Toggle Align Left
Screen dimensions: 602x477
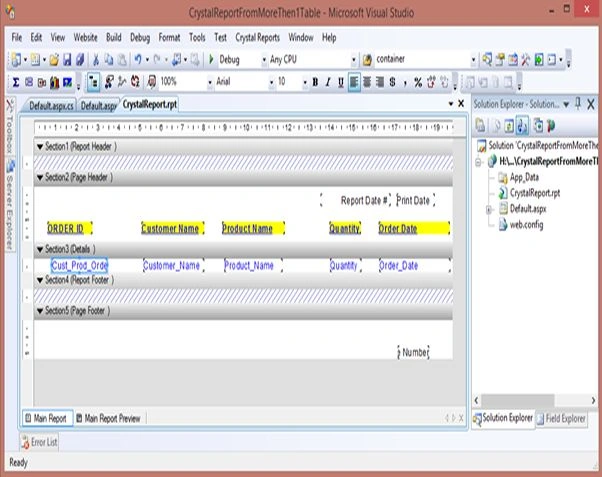click(354, 82)
